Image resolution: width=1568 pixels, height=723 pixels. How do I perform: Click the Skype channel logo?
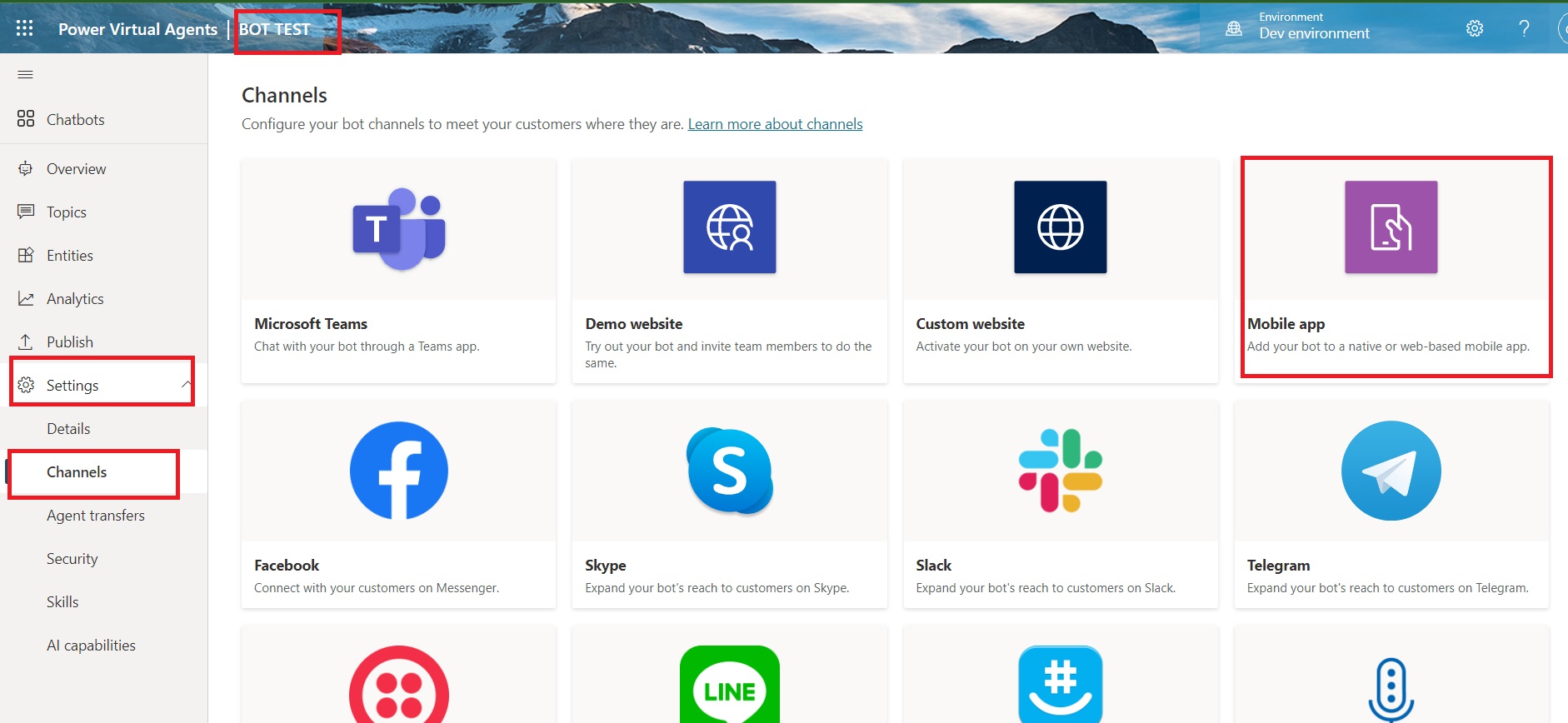(x=729, y=471)
